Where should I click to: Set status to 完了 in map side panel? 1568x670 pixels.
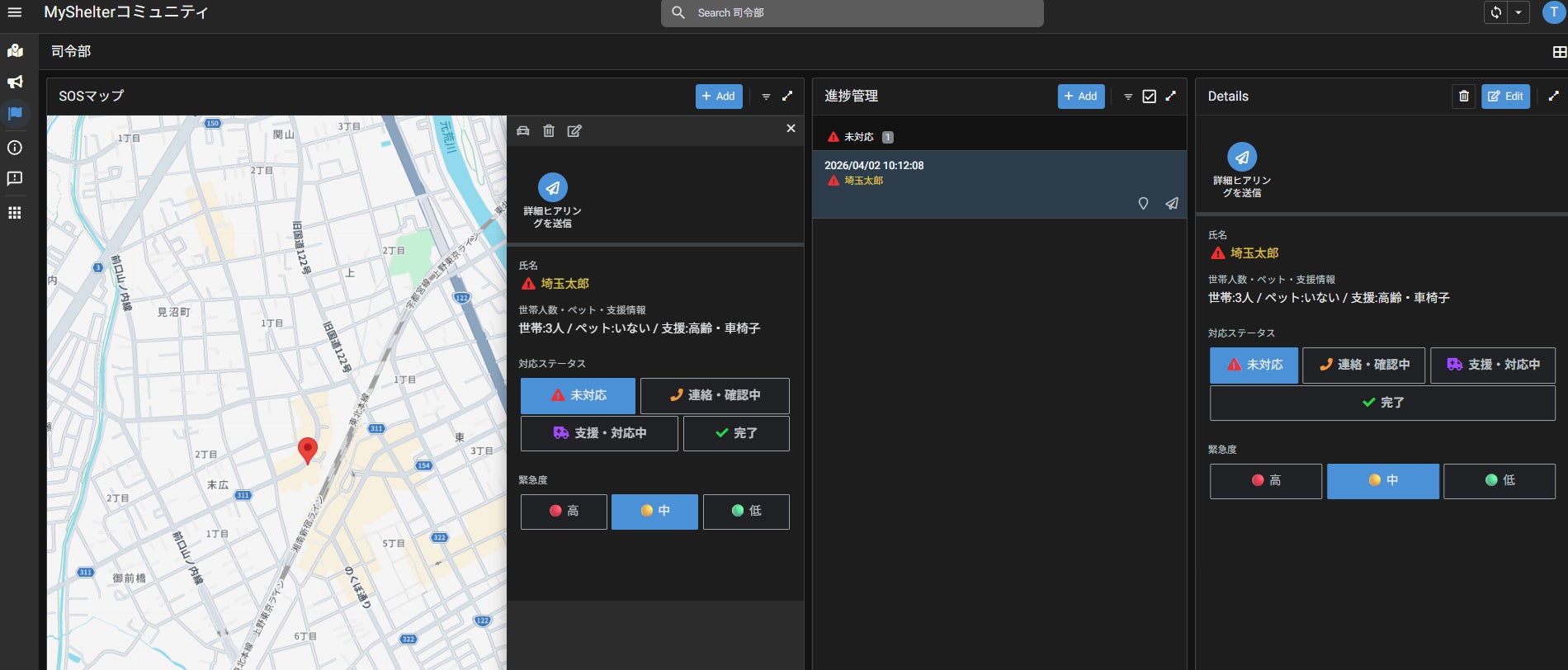pyautogui.click(x=735, y=433)
